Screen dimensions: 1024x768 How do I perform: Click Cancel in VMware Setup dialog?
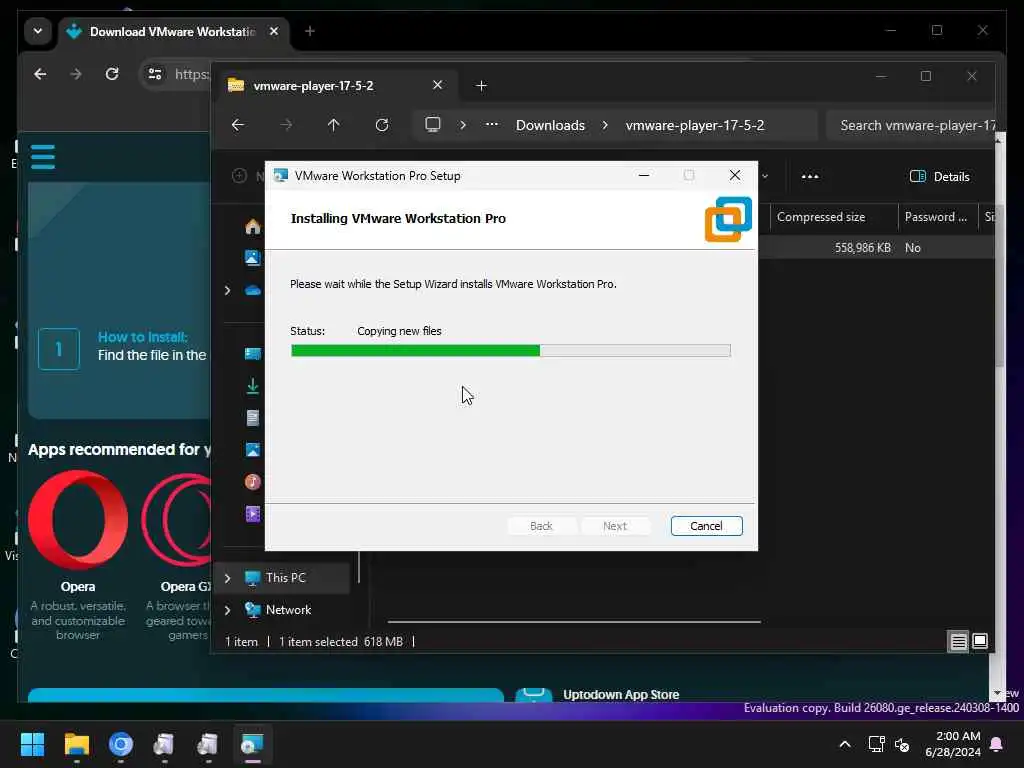[x=706, y=526]
